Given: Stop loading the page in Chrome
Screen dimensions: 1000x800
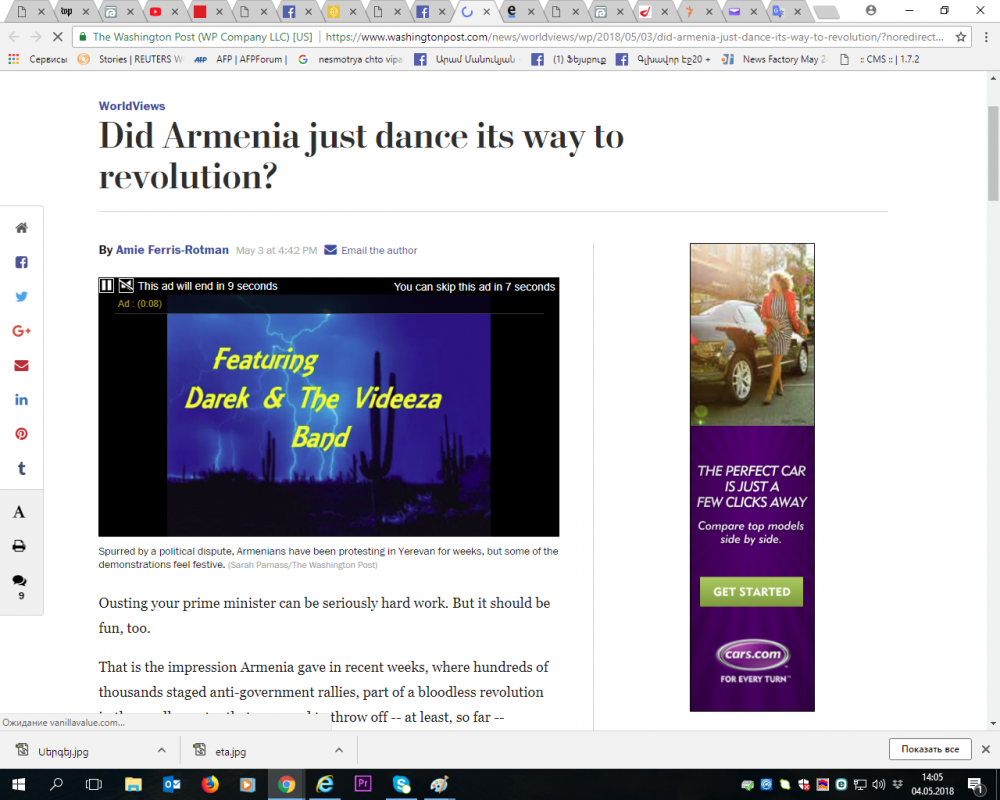Looking at the screenshot, I should (57, 37).
